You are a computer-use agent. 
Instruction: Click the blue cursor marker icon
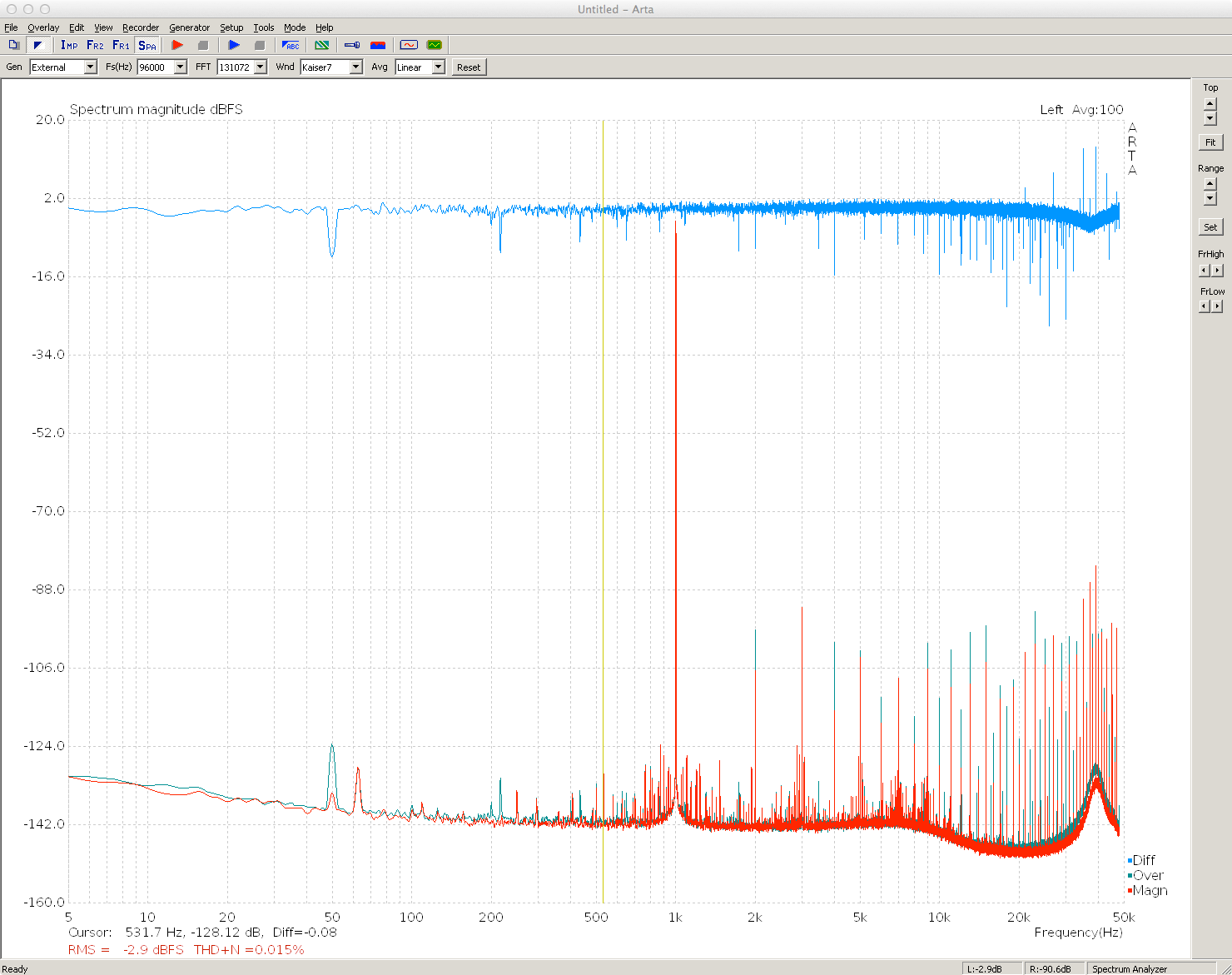click(x=352, y=45)
